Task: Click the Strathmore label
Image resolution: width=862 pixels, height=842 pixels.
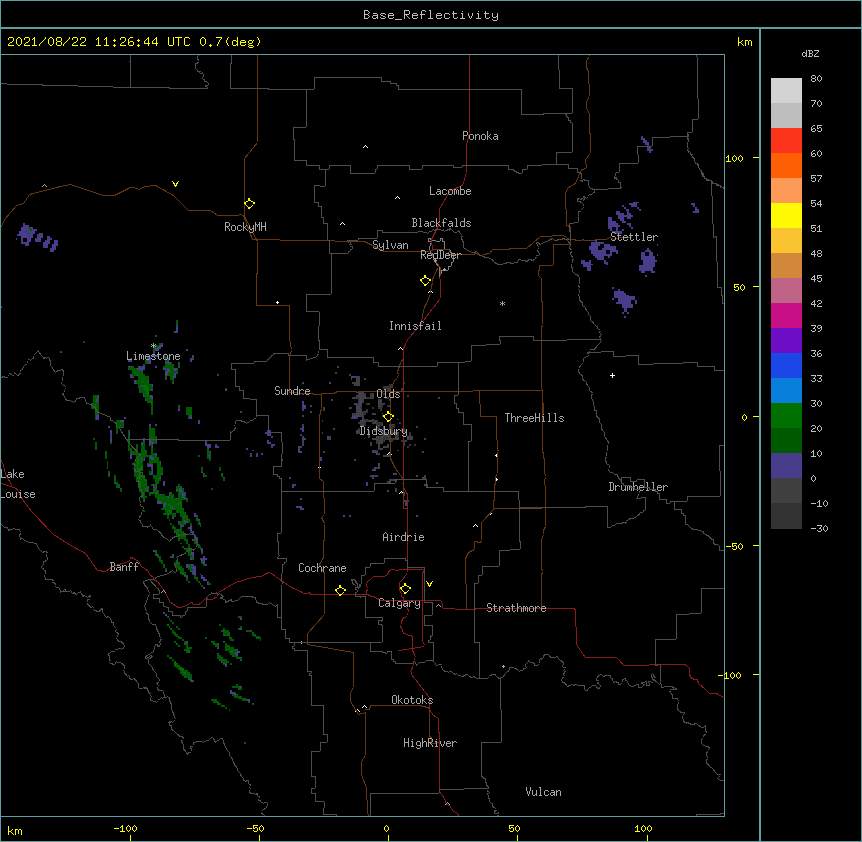Action: (x=516, y=608)
